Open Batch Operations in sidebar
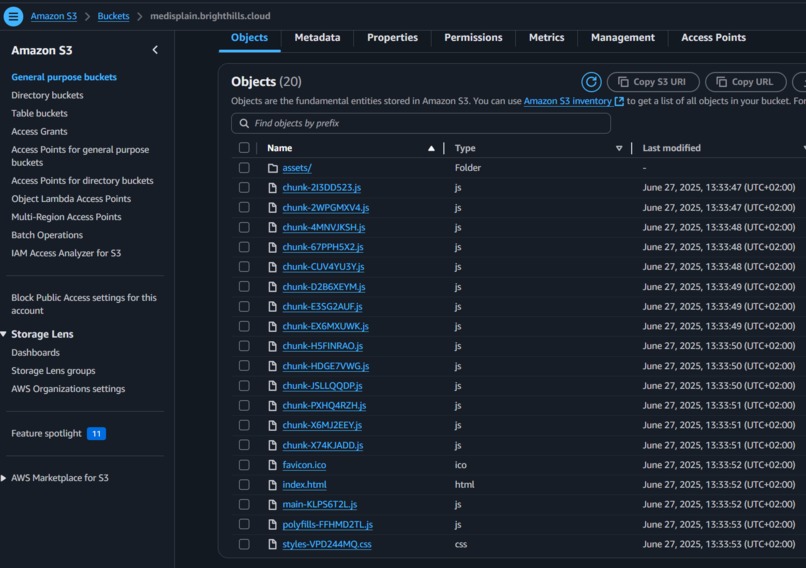The image size is (806, 568). [x=47, y=235]
